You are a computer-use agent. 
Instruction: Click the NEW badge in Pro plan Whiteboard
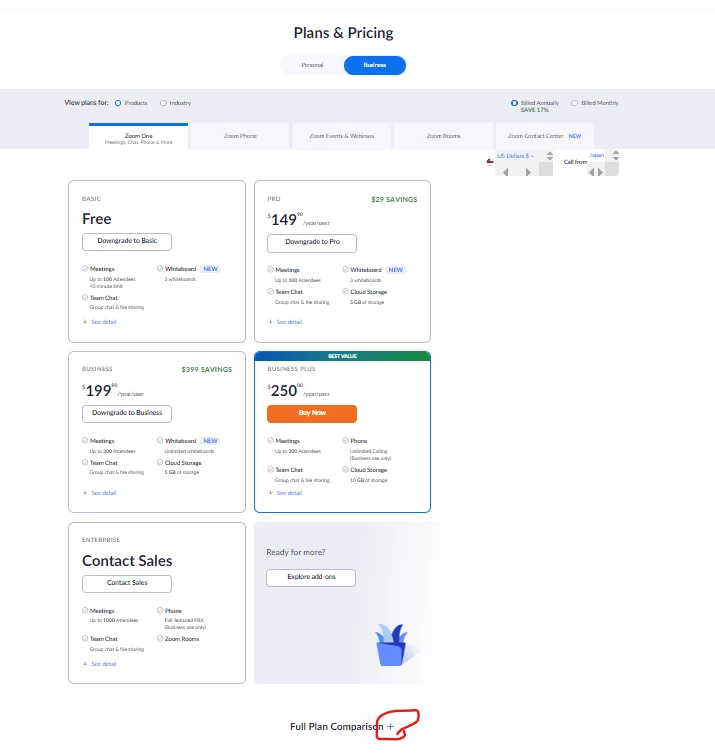[396, 270]
